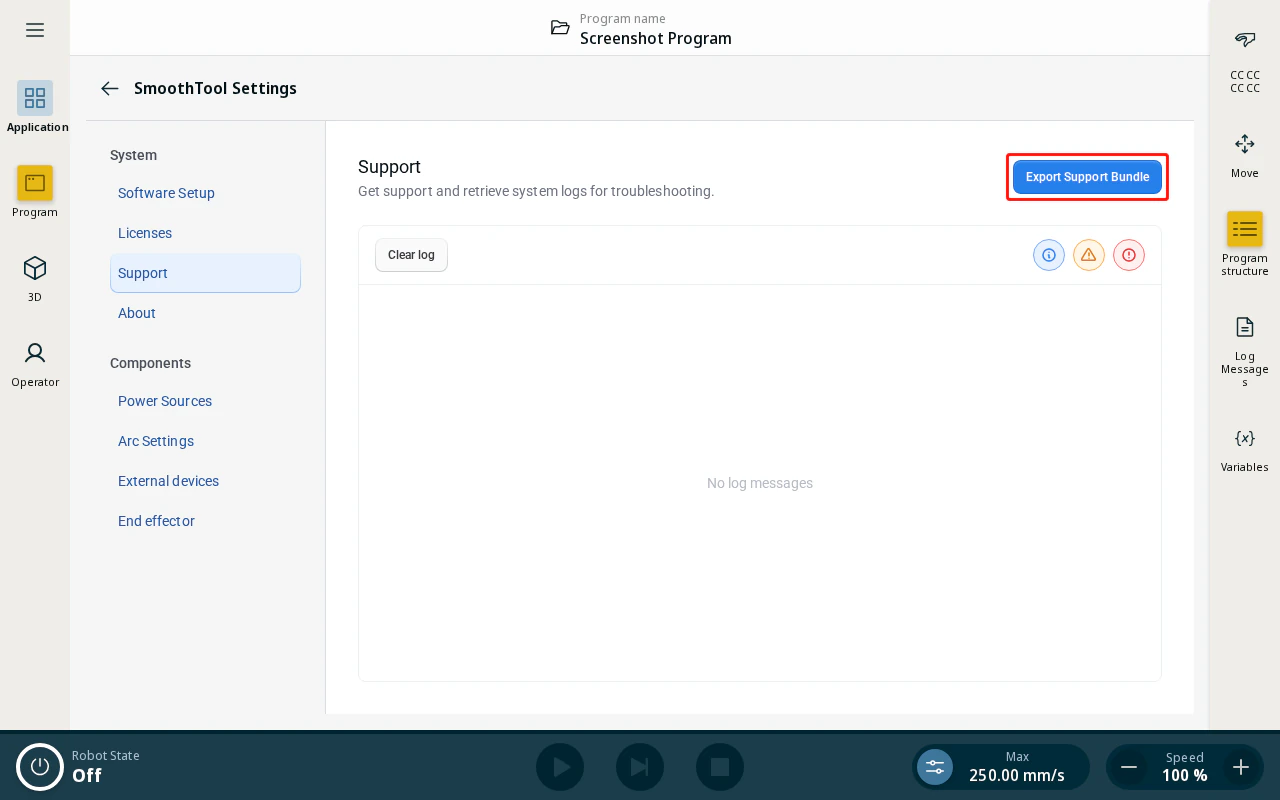Switch to the Program view

pos(35,191)
